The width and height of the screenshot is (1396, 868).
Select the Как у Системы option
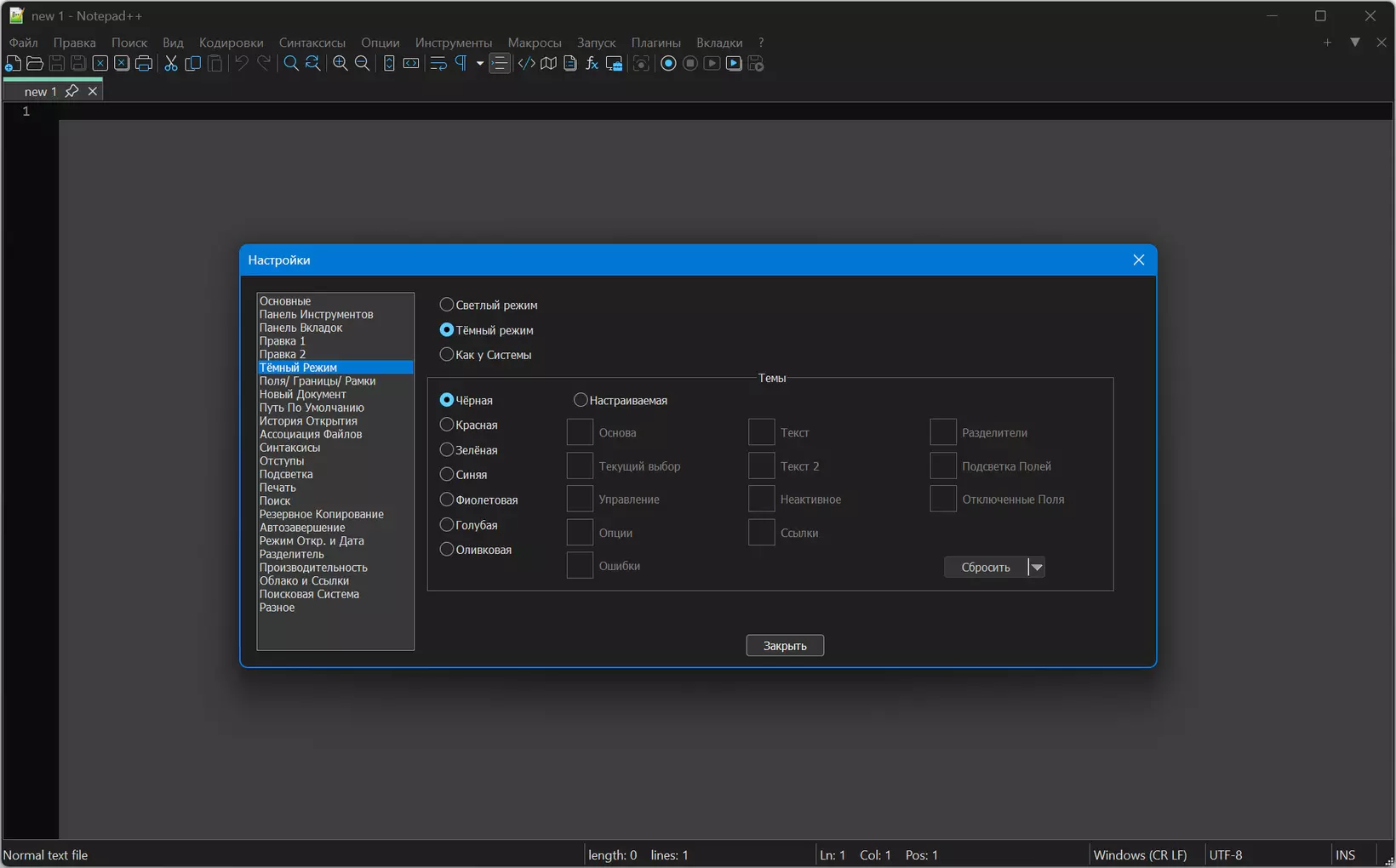coord(446,355)
